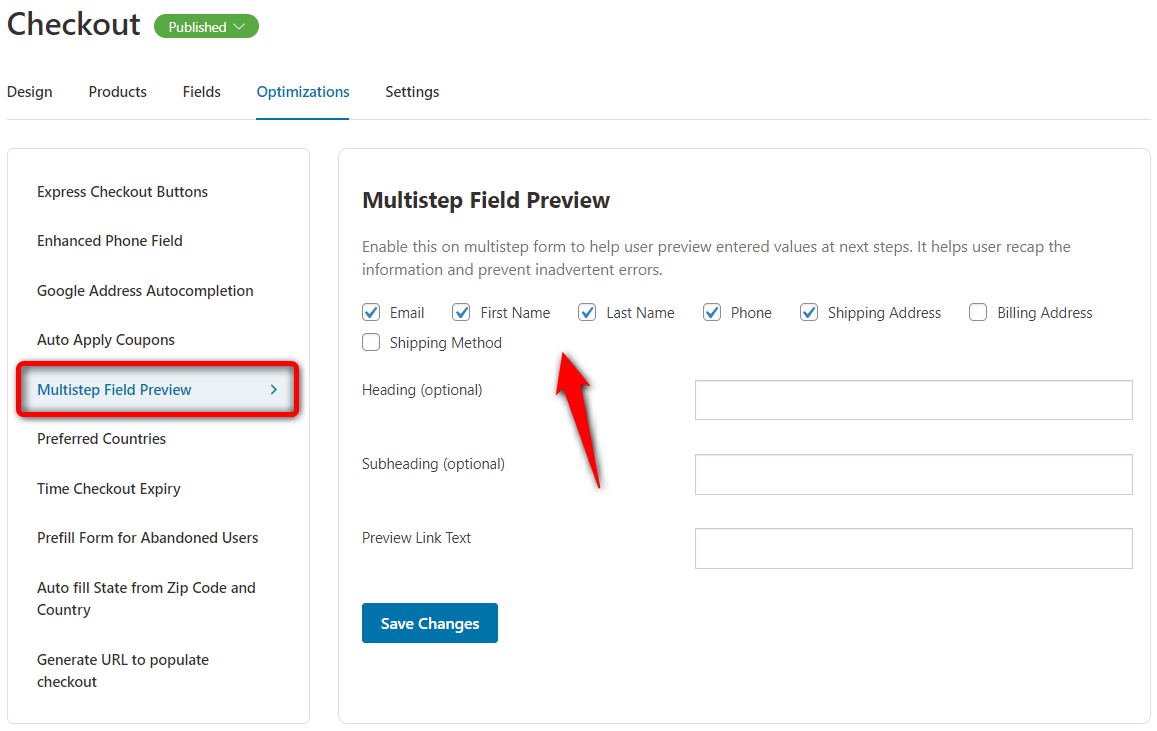1157x731 pixels.
Task: Disable the Last Name checkbox
Action: click(x=587, y=313)
